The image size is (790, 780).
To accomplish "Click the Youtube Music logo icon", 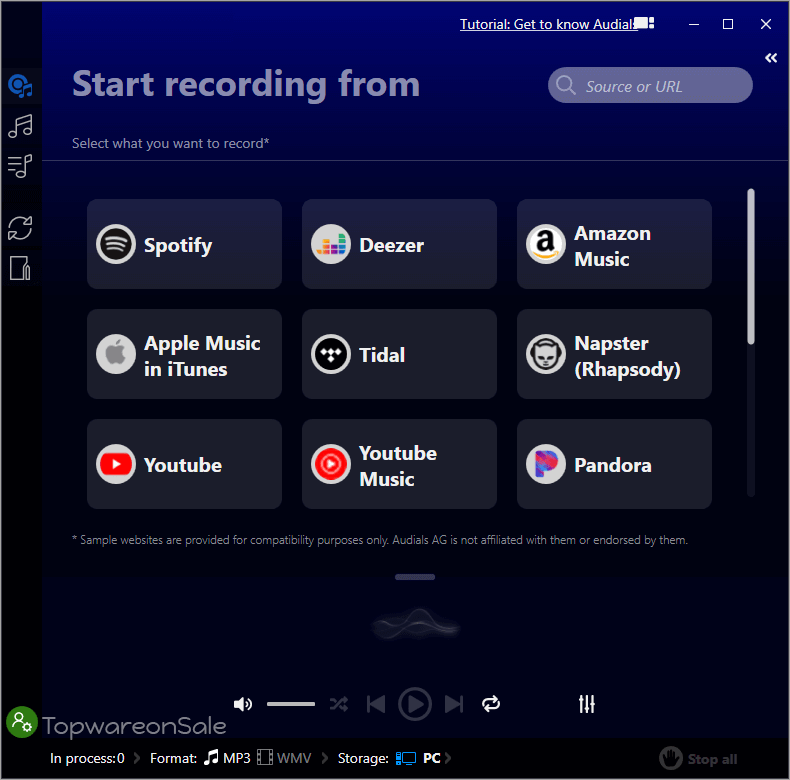I will (x=331, y=464).
